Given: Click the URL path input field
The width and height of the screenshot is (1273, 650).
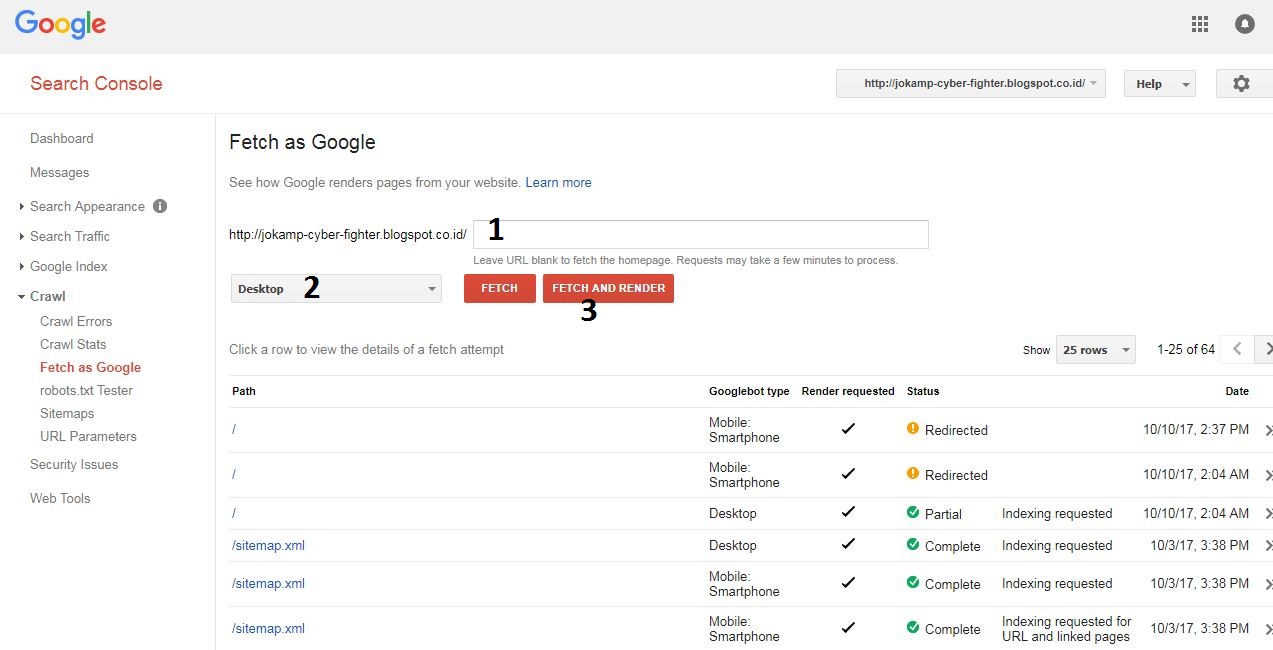Looking at the screenshot, I should pos(700,234).
